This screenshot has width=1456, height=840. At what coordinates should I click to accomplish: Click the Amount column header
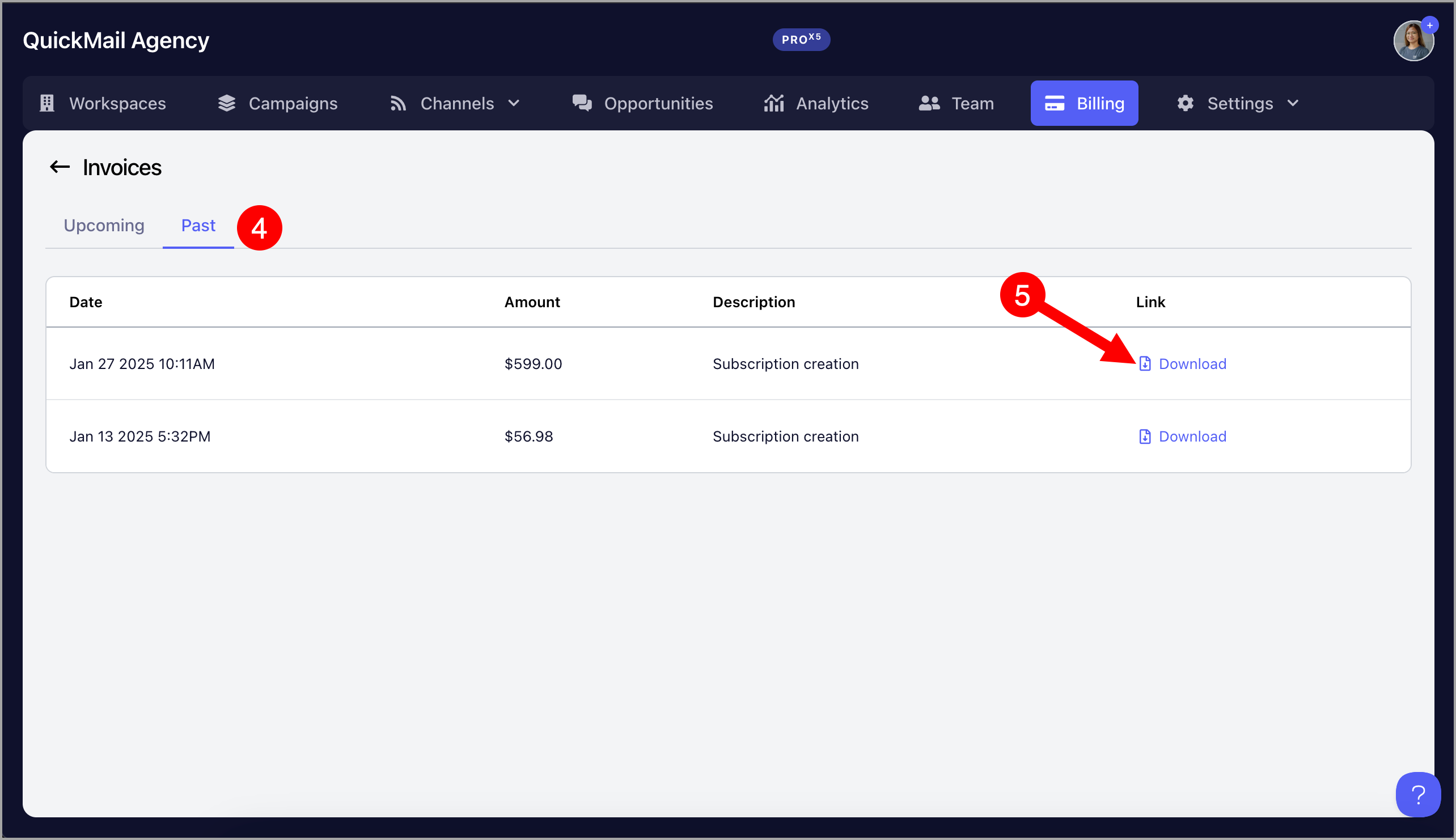click(532, 302)
